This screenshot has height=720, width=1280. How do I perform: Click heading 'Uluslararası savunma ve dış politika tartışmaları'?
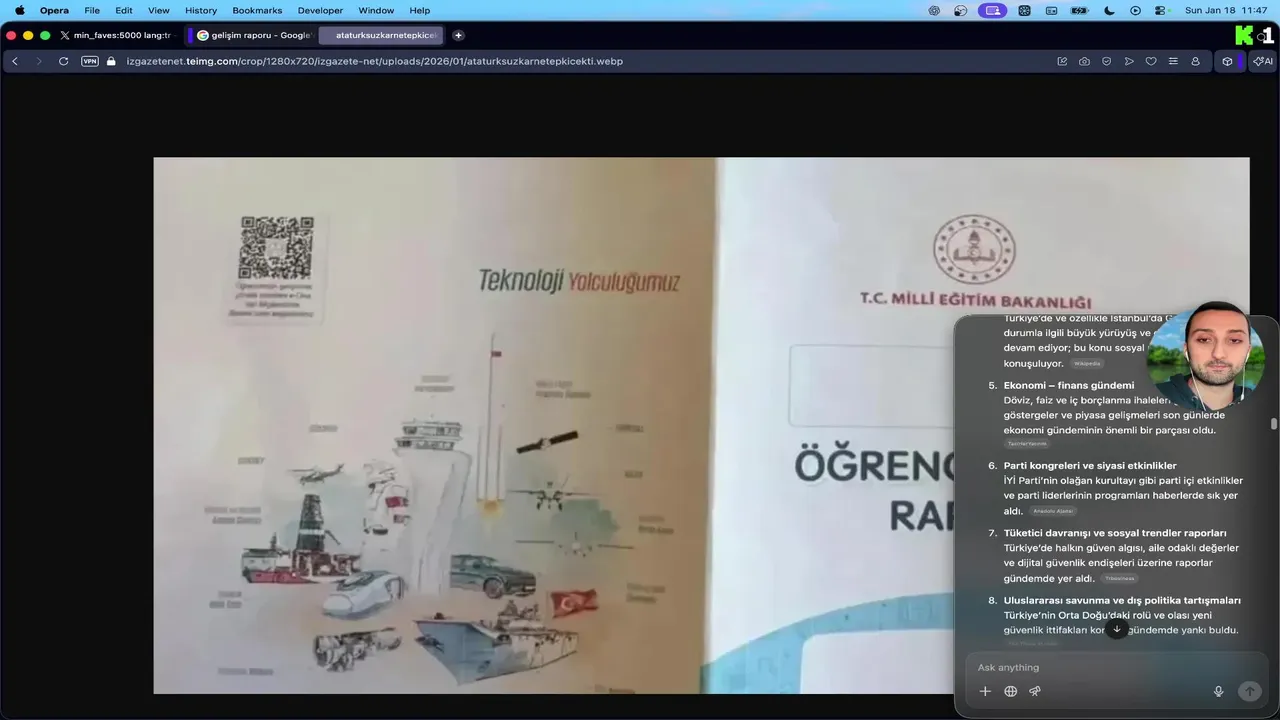[x=1122, y=600]
